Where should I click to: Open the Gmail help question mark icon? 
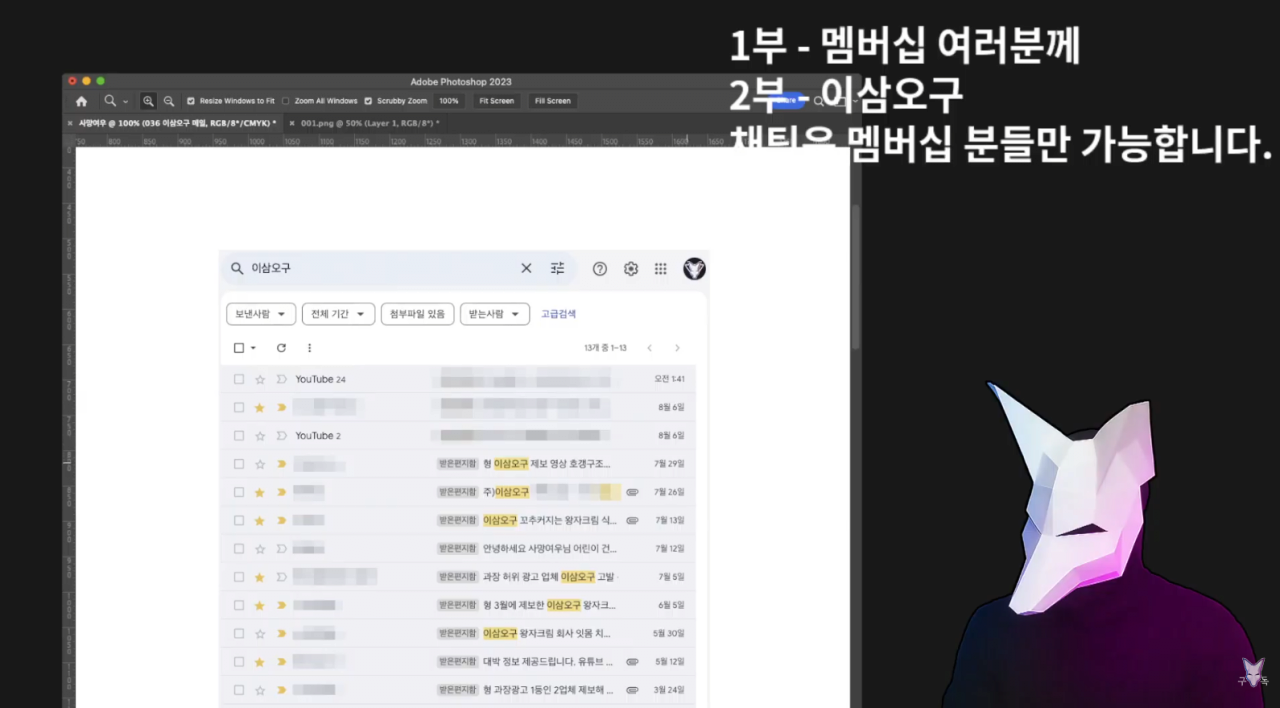(600, 268)
